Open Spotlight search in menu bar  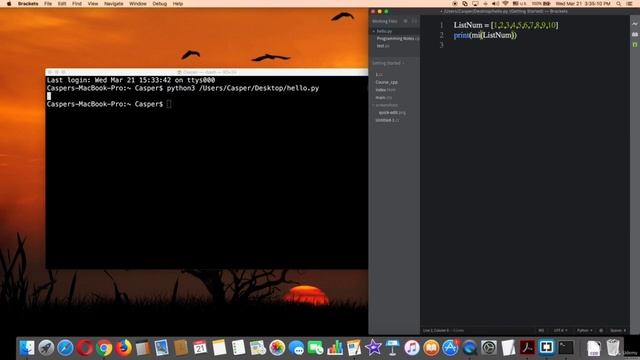tap(619, 4)
